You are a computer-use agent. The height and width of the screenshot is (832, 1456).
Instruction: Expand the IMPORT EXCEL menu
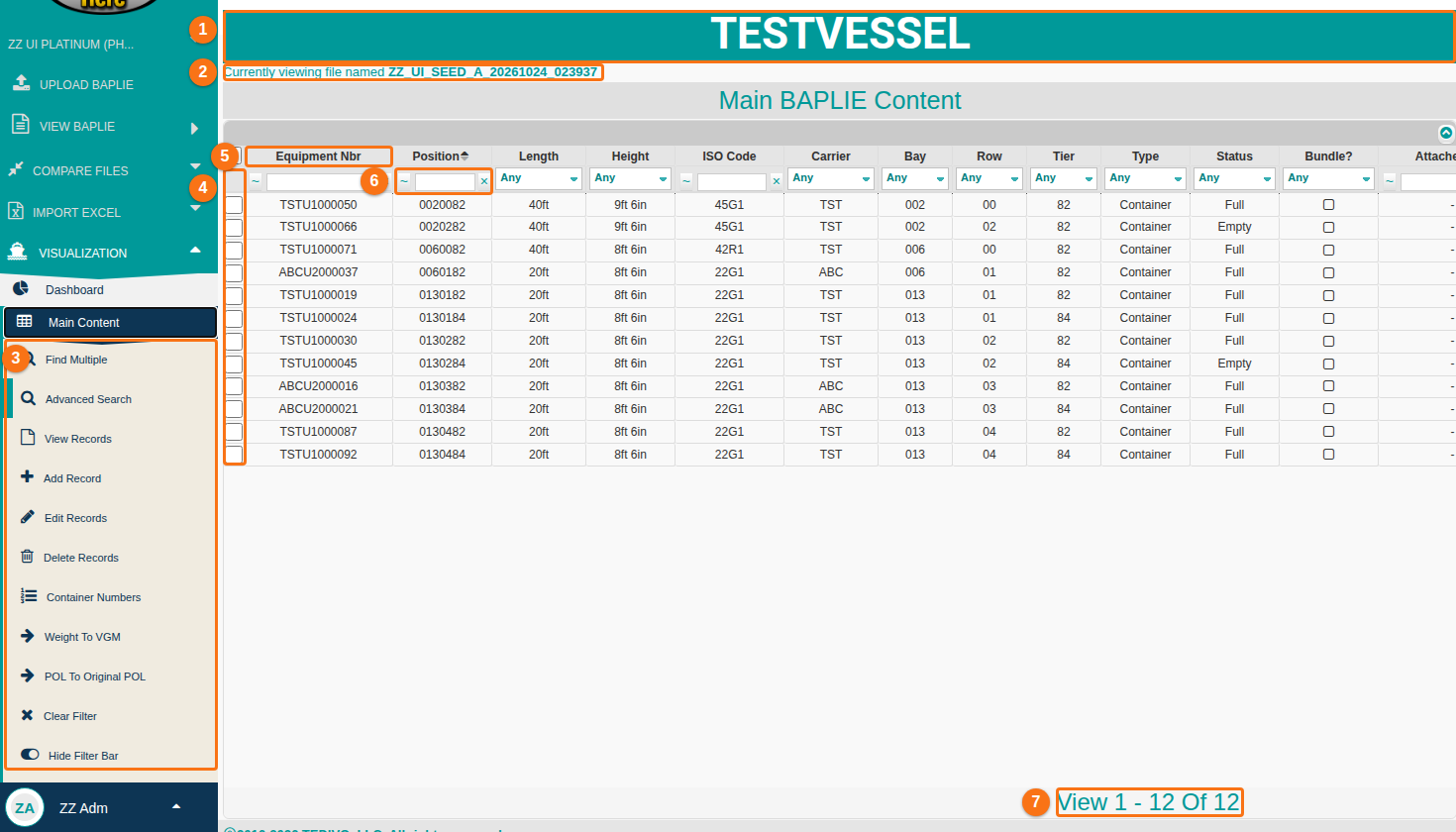click(195, 208)
